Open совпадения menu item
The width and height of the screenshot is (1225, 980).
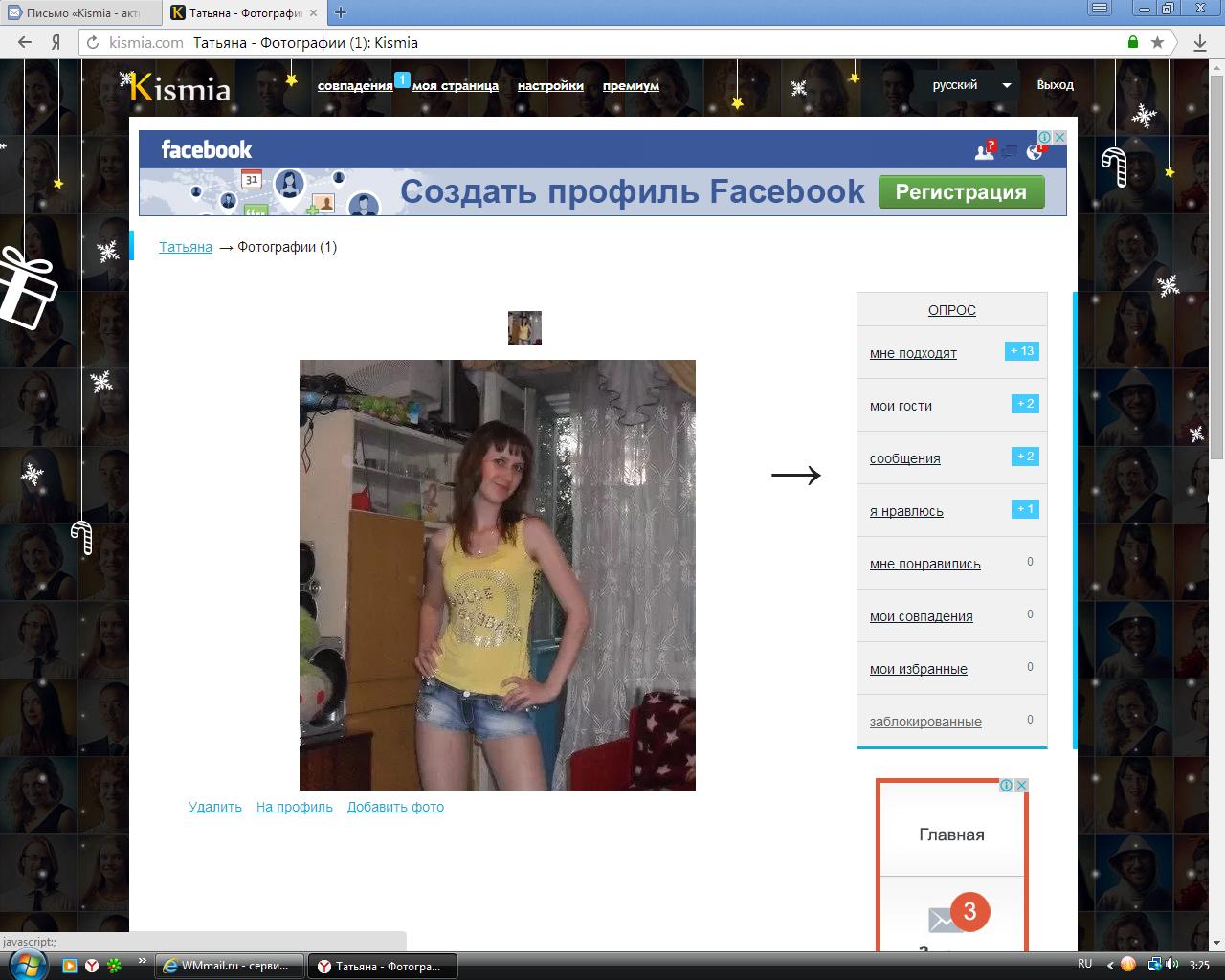coord(355,85)
